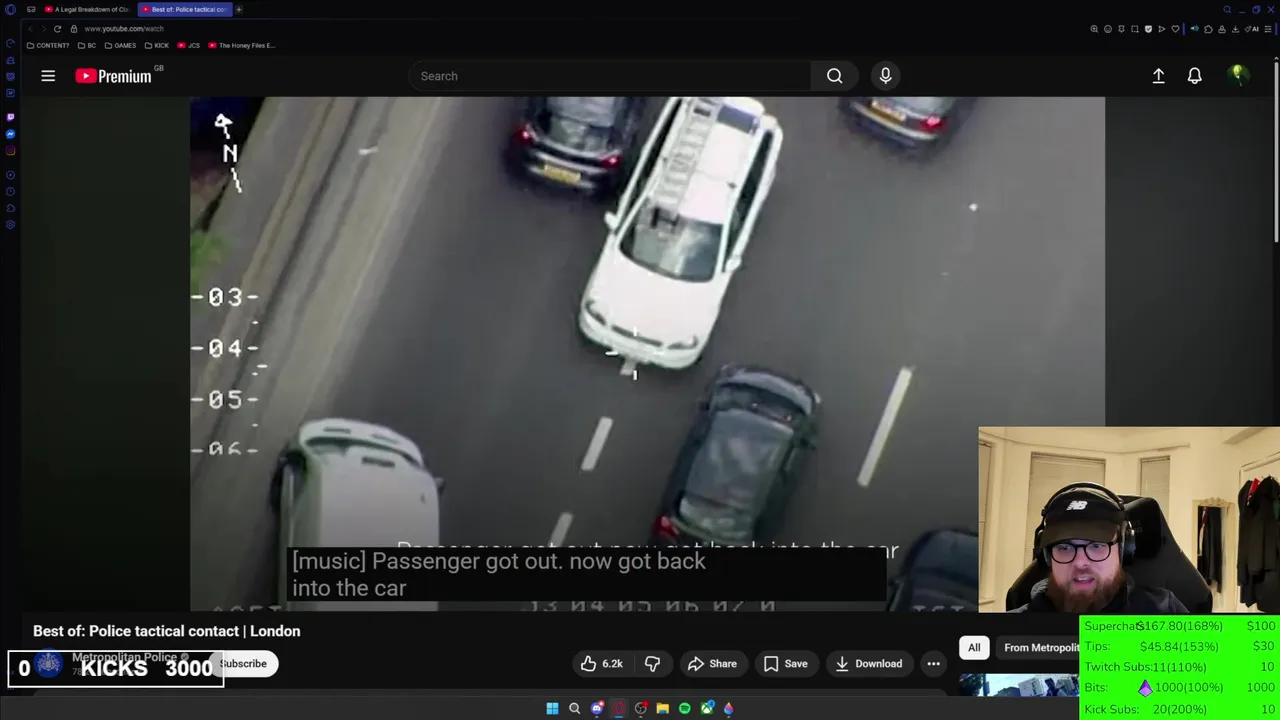Open Xbox app from the taskbar
This screenshot has width=1280, height=720.
point(708,708)
